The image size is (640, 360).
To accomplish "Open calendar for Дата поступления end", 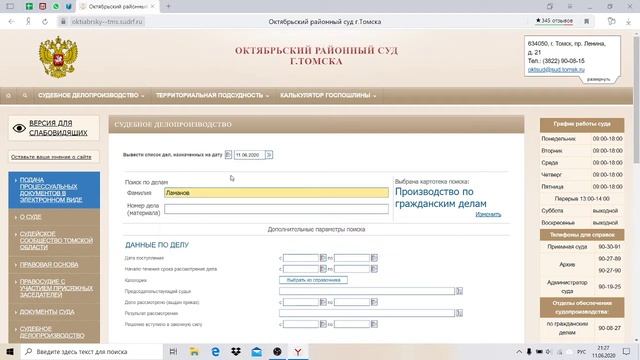I will (374, 258).
